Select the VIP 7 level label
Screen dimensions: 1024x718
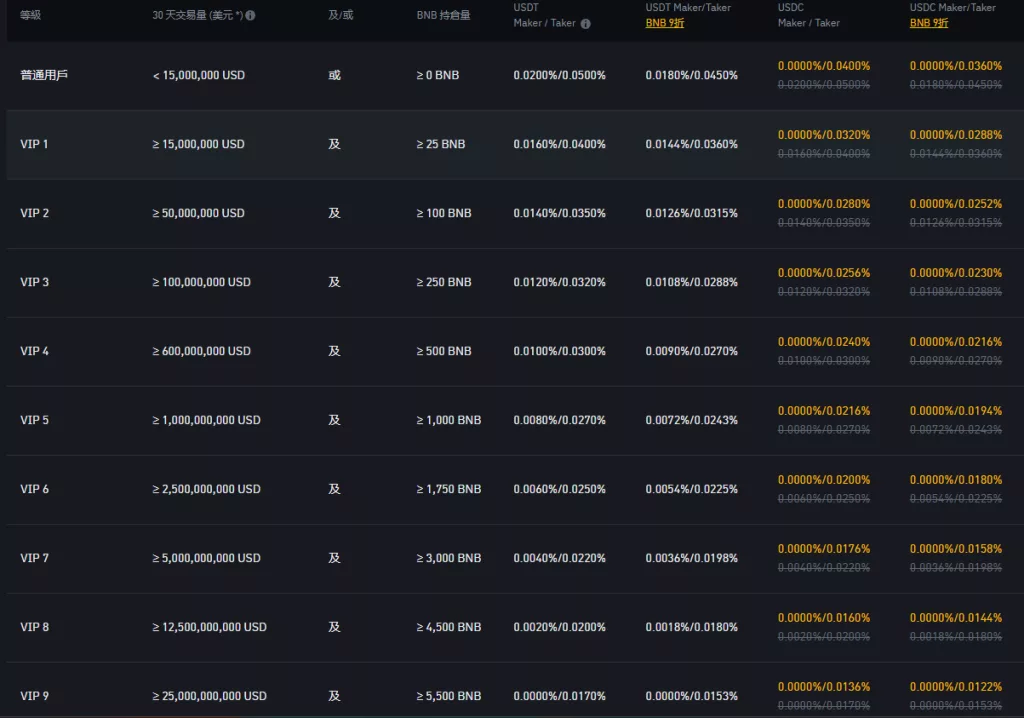pos(35,558)
